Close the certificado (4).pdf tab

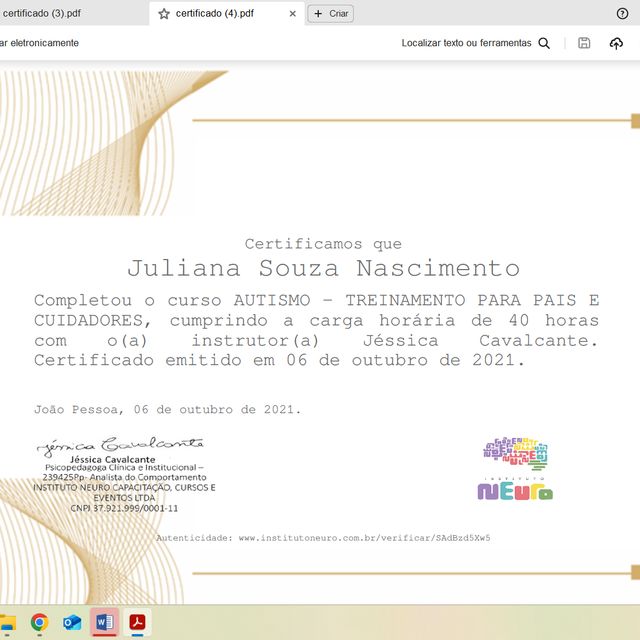pyautogui.click(x=292, y=14)
